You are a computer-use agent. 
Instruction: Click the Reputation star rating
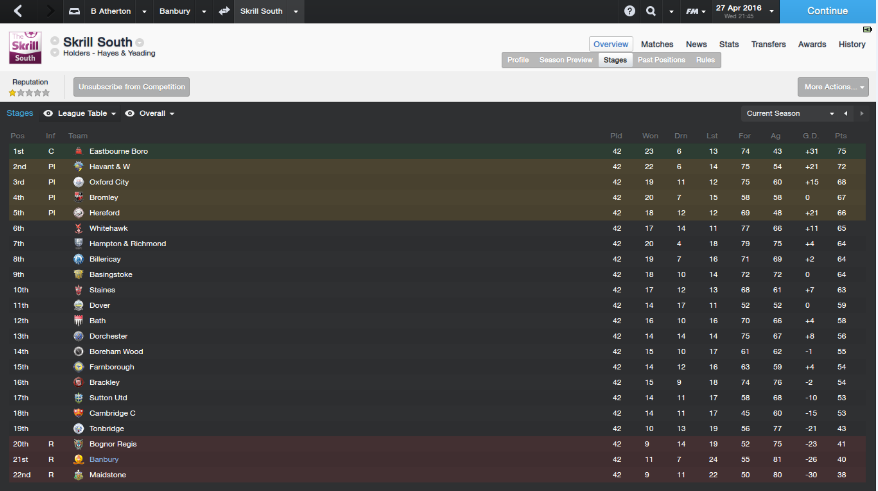[x=29, y=93]
